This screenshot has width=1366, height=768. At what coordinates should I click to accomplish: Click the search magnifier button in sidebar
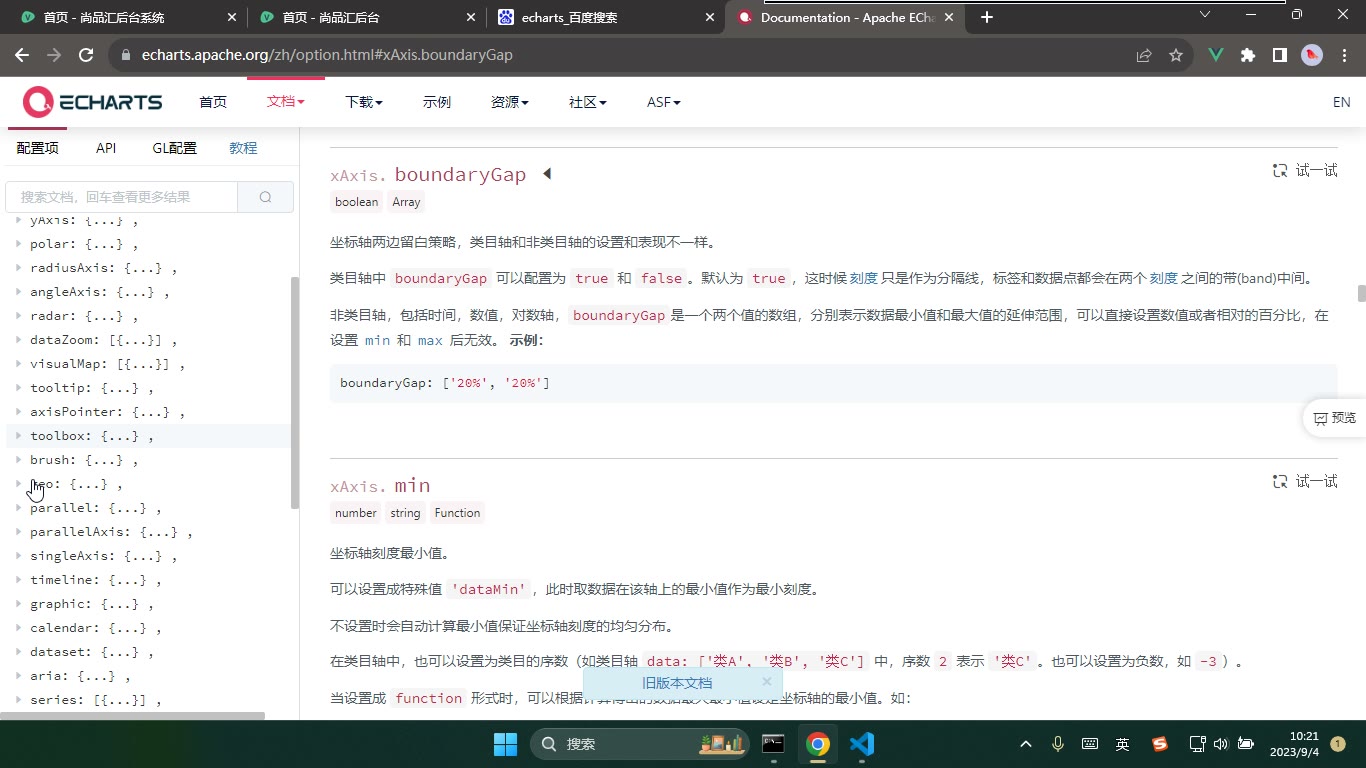pyautogui.click(x=265, y=197)
